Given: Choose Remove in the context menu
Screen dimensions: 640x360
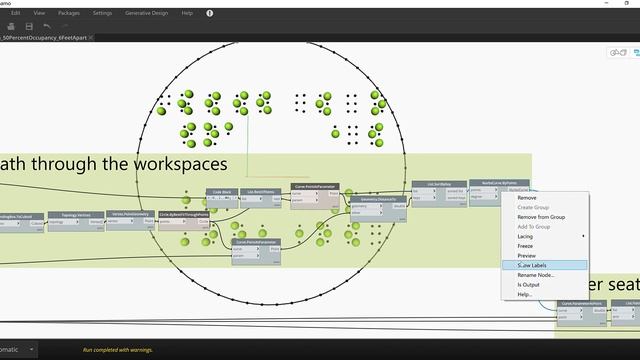Looking at the screenshot, I should tap(545, 198).
